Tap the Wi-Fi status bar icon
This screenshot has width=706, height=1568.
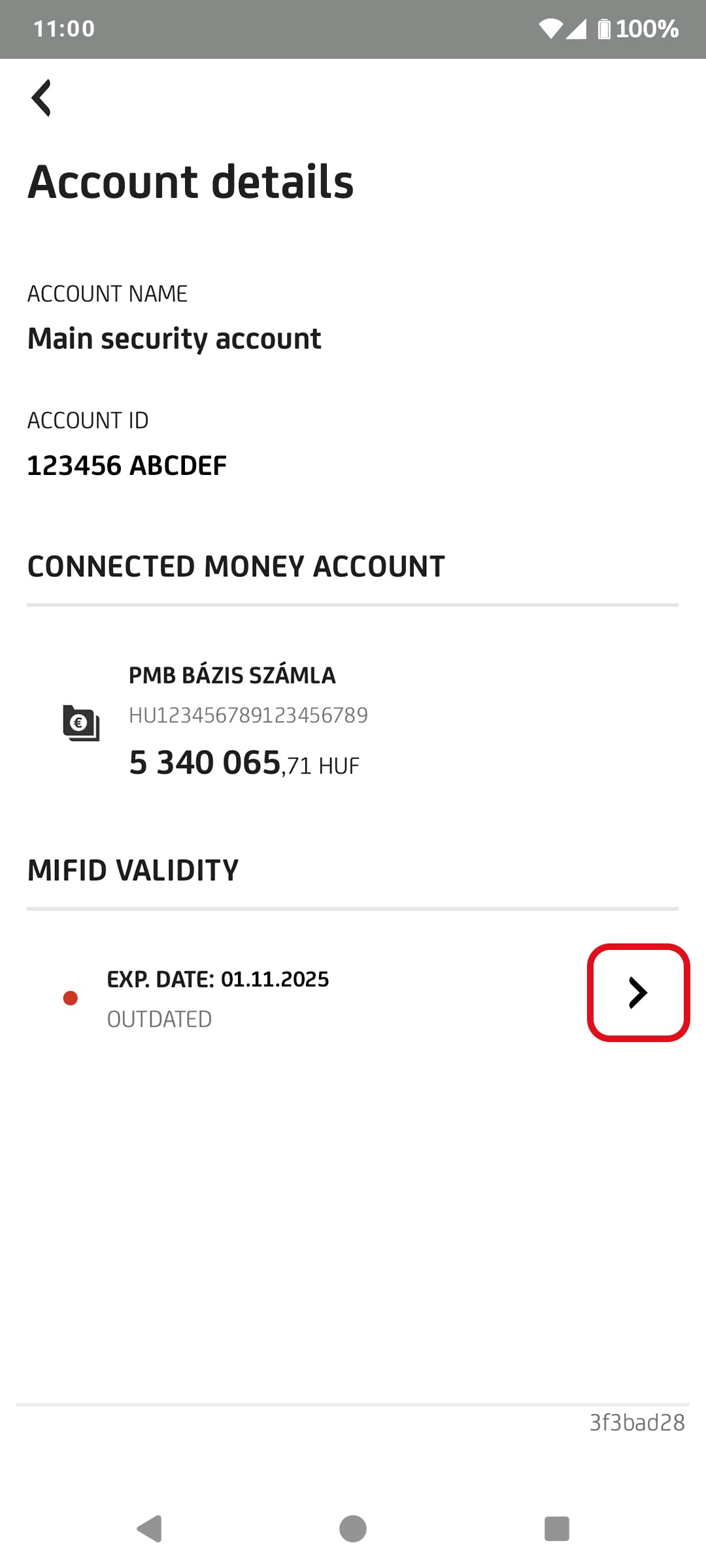click(x=550, y=29)
